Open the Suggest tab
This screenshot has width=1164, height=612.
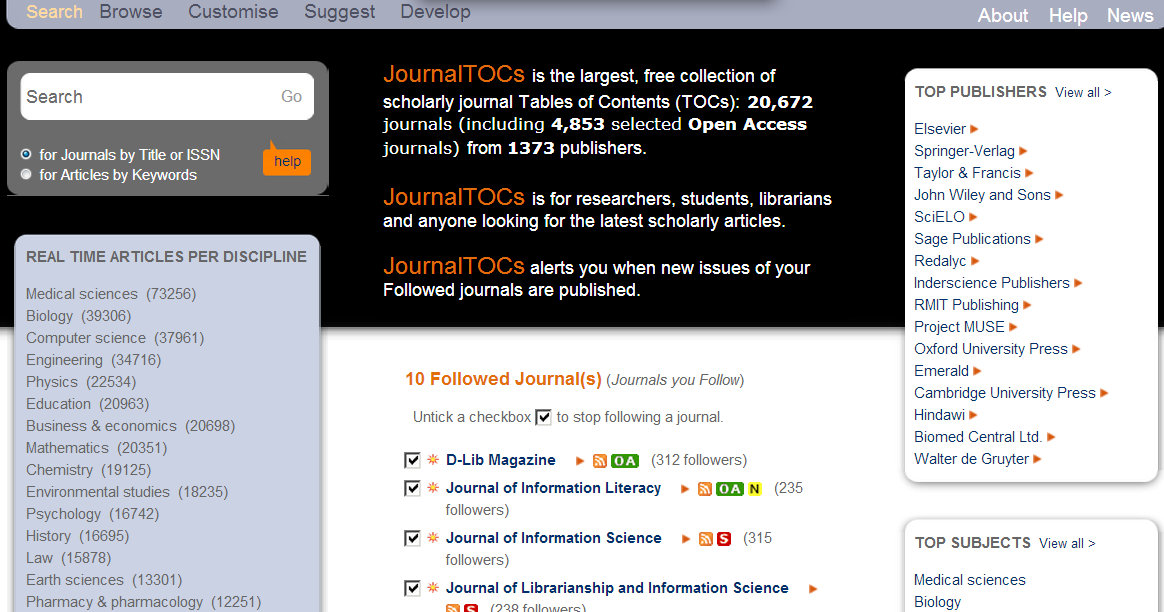[339, 12]
